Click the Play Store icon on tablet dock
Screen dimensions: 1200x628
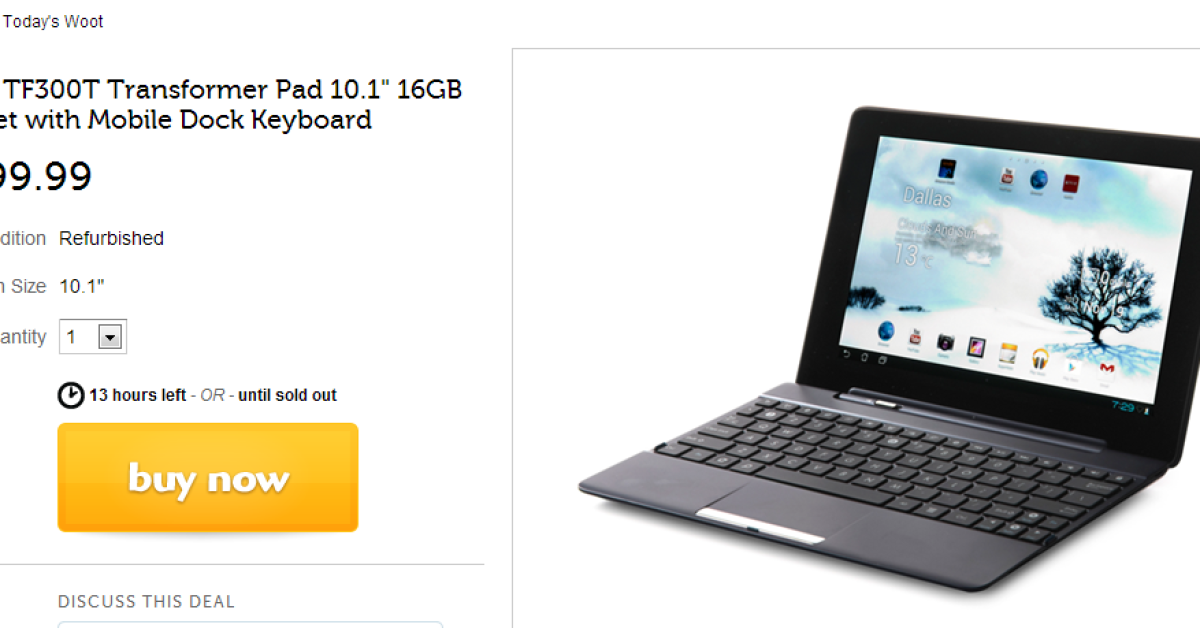(x=1072, y=364)
